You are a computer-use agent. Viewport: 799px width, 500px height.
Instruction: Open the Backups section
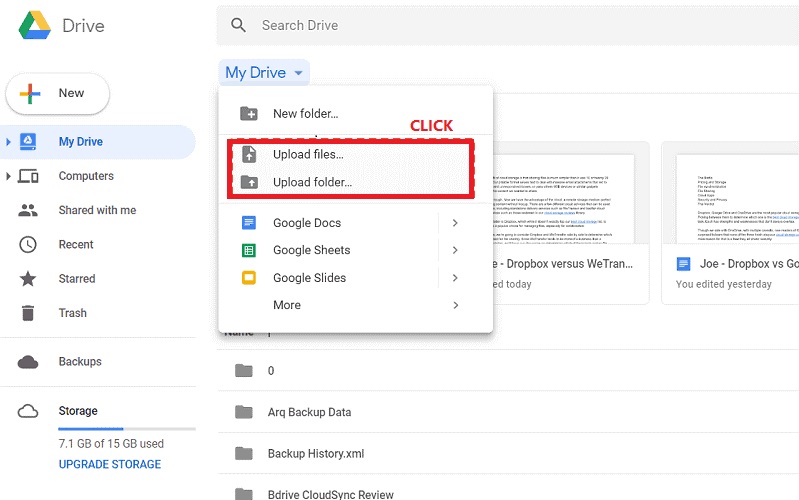pyautogui.click(x=80, y=361)
